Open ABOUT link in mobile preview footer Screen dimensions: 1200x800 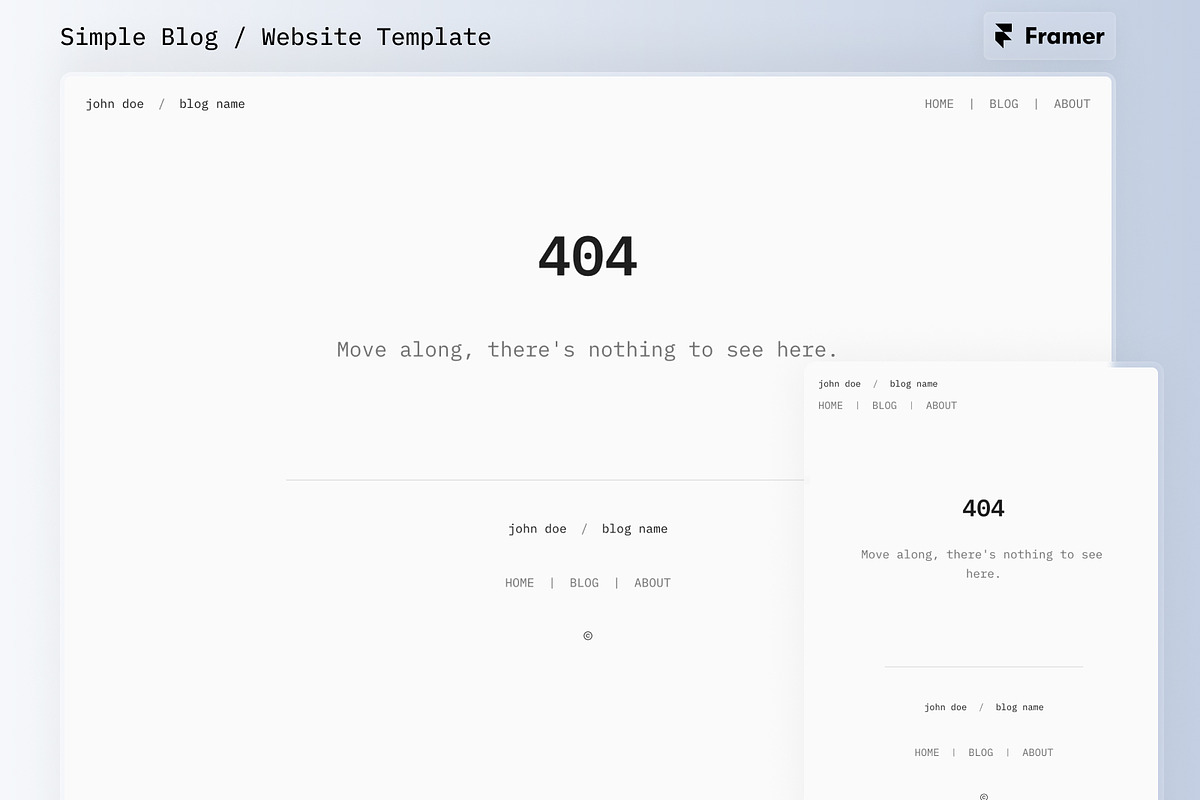coord(1038,753)
